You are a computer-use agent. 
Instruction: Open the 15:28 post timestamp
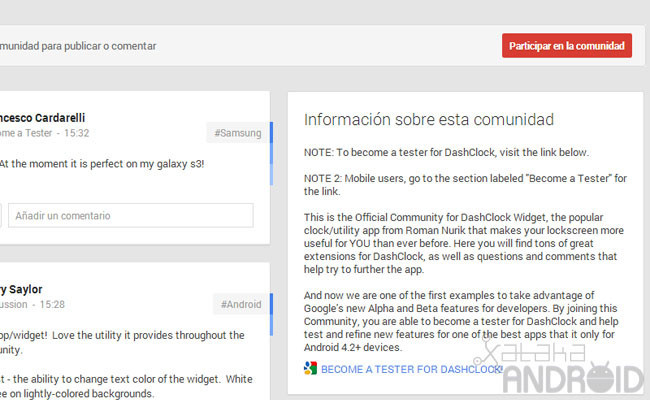click(53, 304)
